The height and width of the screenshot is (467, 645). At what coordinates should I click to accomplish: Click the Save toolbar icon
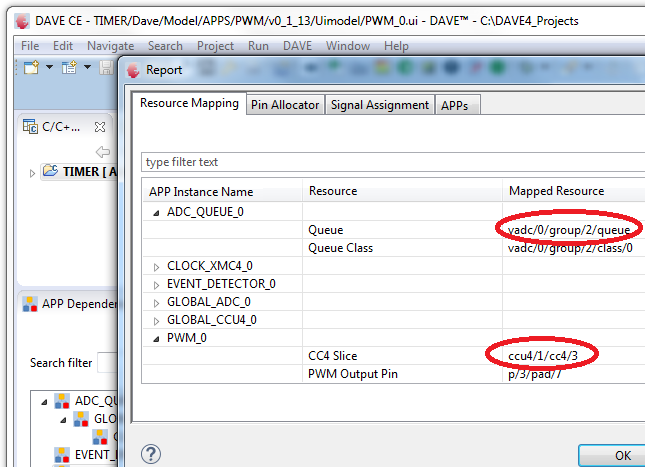(106, 67)
